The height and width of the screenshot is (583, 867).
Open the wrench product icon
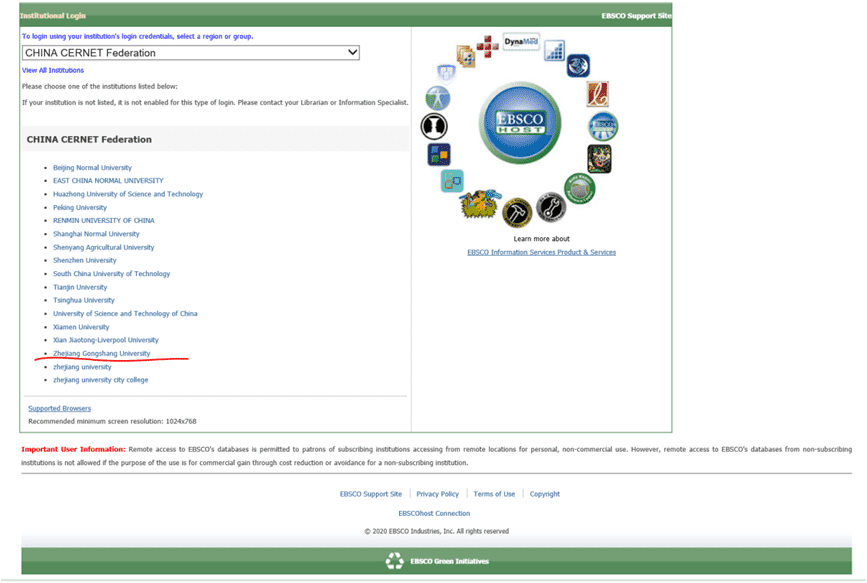(x=551, y=207)
